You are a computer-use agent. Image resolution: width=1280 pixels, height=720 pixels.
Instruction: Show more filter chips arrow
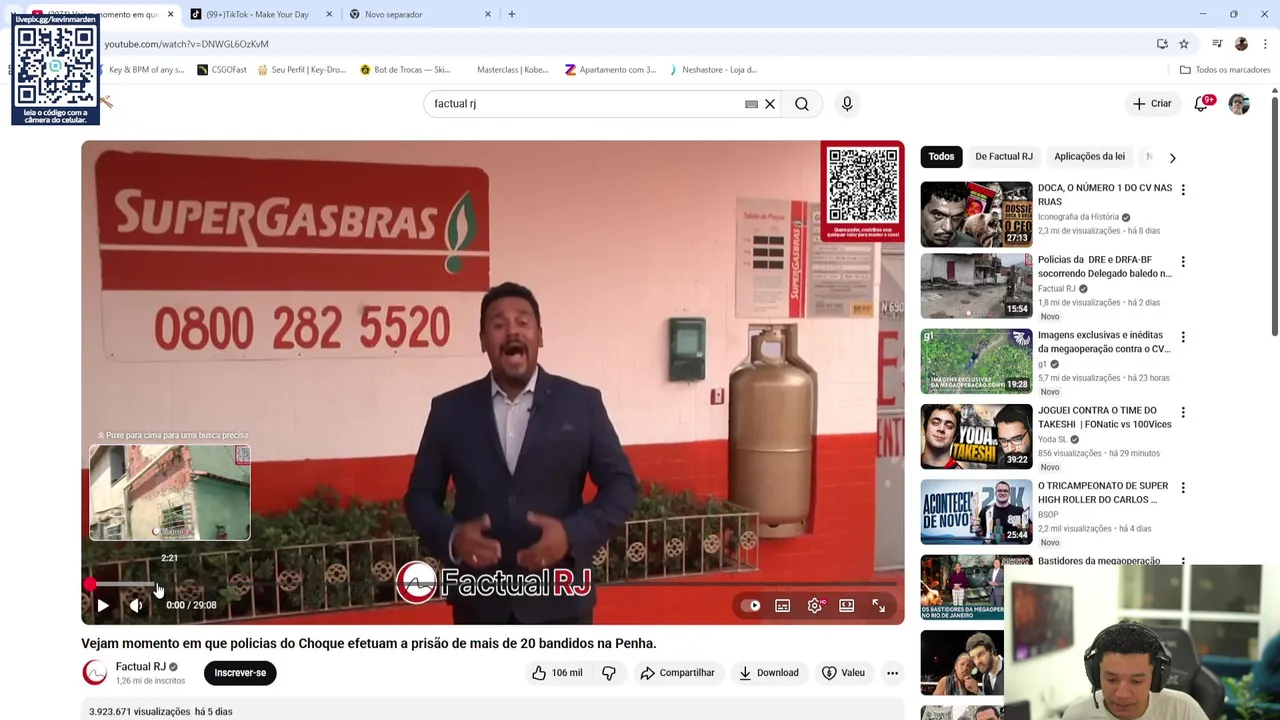1172,157
